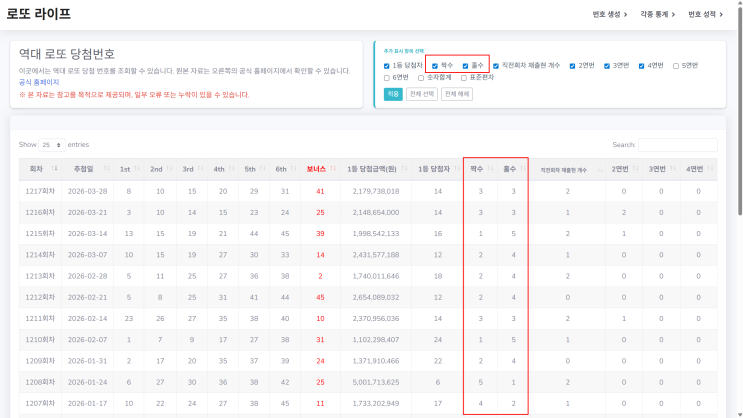
Task: Select the 1207회차 row cell
Action: 40,403
